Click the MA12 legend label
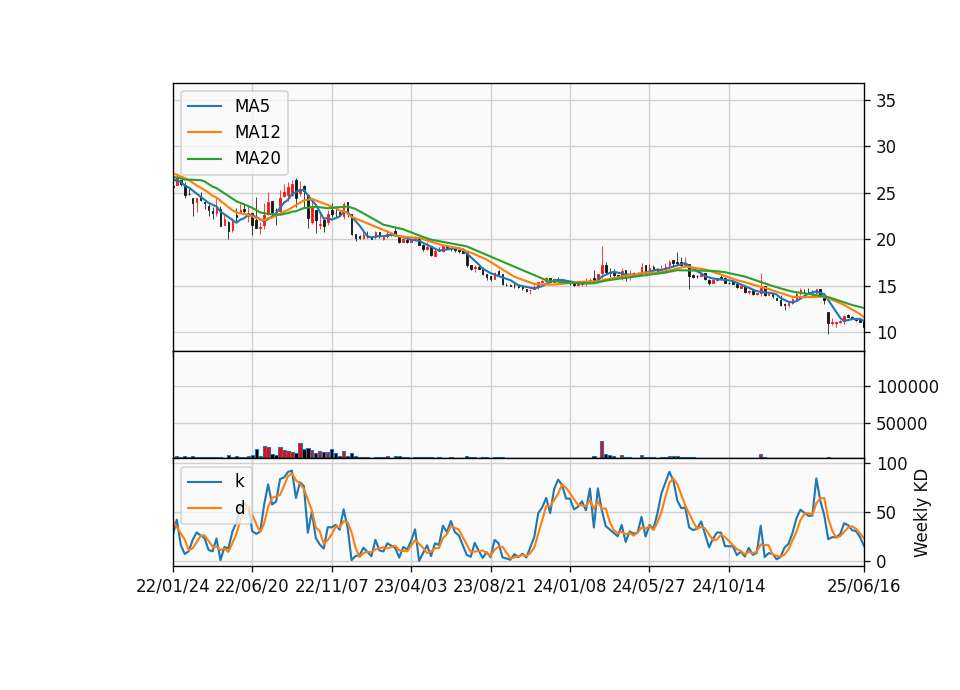The image size is (960, 690). 257,132
